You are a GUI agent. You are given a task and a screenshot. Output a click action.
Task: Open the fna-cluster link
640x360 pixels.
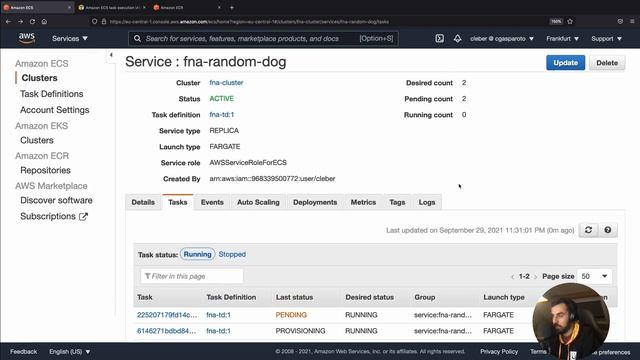click(226, 82)
